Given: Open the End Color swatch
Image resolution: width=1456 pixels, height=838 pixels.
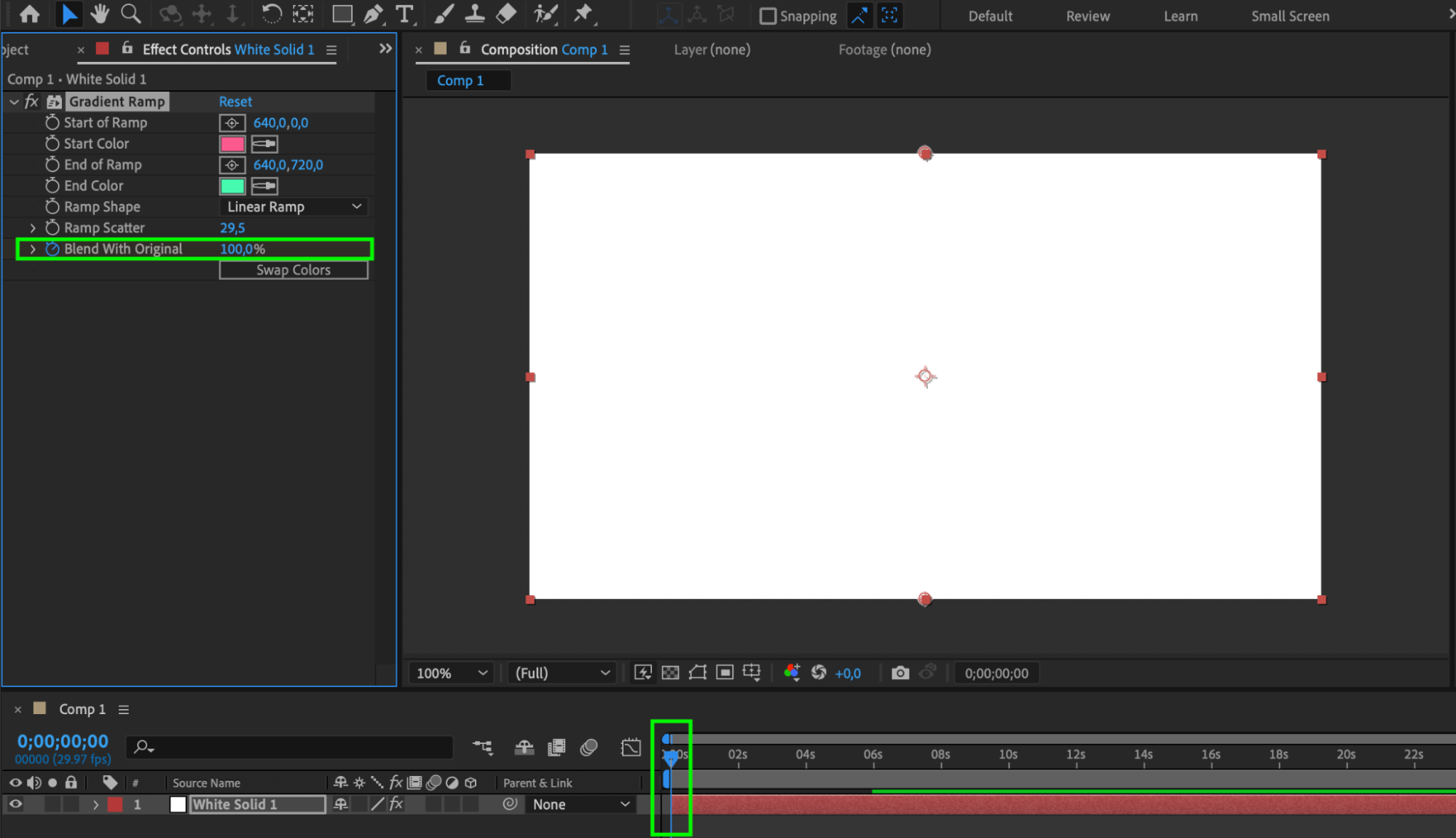Looking at the screenshot, I should (x=232, y=187).
